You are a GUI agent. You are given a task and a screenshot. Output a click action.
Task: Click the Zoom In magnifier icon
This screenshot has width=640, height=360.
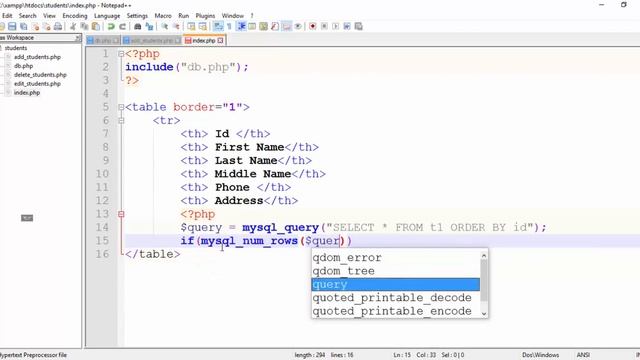point(165,27)
